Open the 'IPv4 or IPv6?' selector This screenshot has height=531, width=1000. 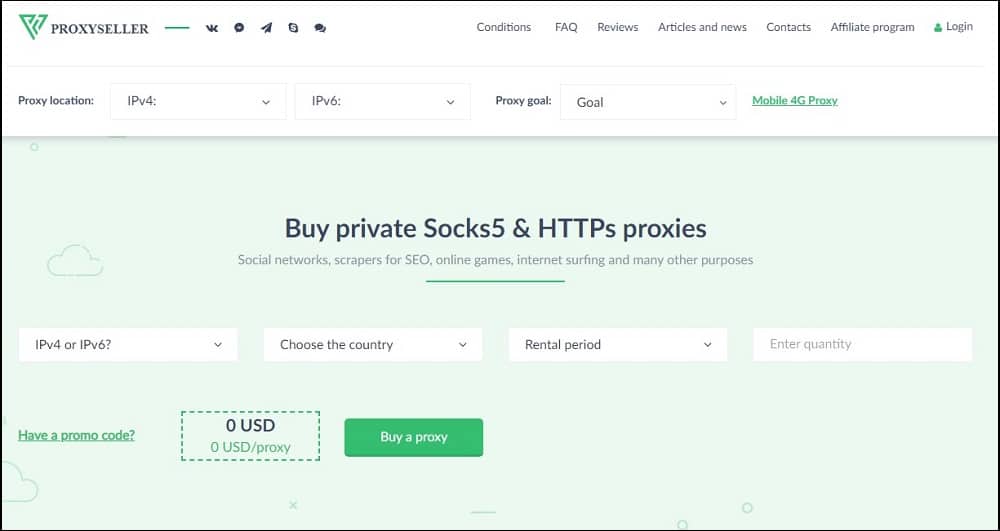pyautogui.click(x=128, y=345)
